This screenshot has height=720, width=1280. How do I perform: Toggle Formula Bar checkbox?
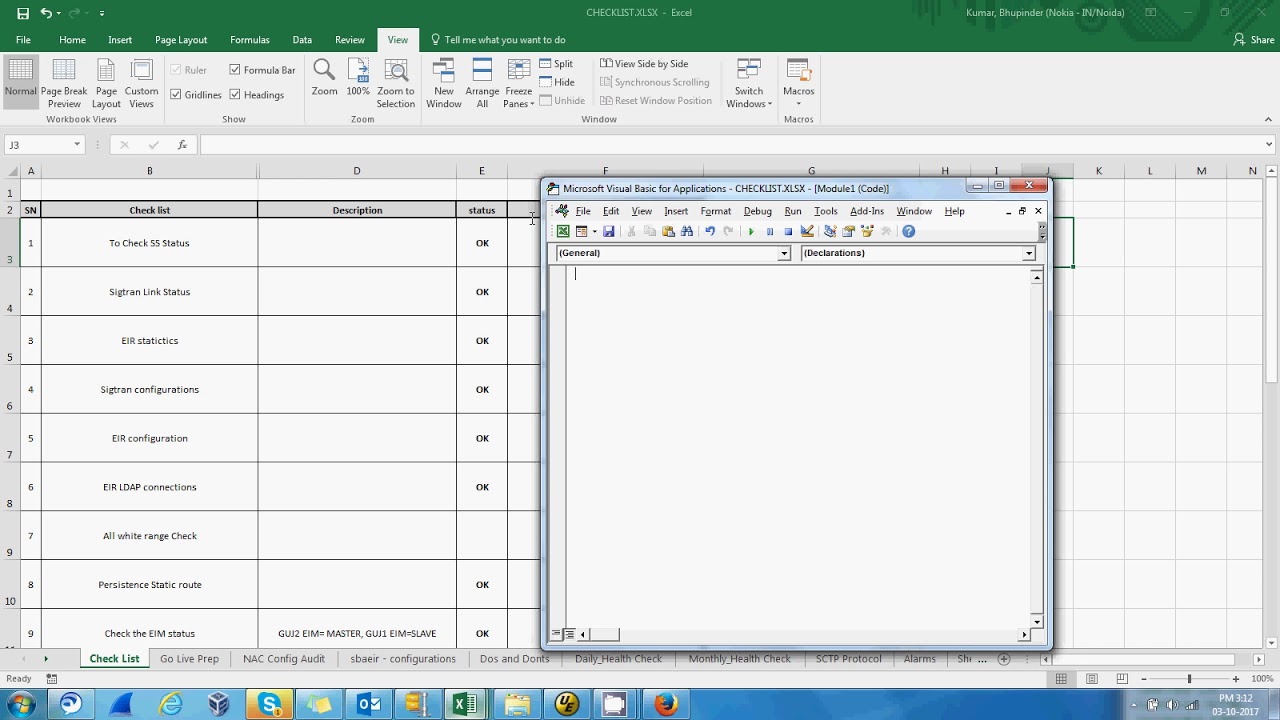coord(235,70)
